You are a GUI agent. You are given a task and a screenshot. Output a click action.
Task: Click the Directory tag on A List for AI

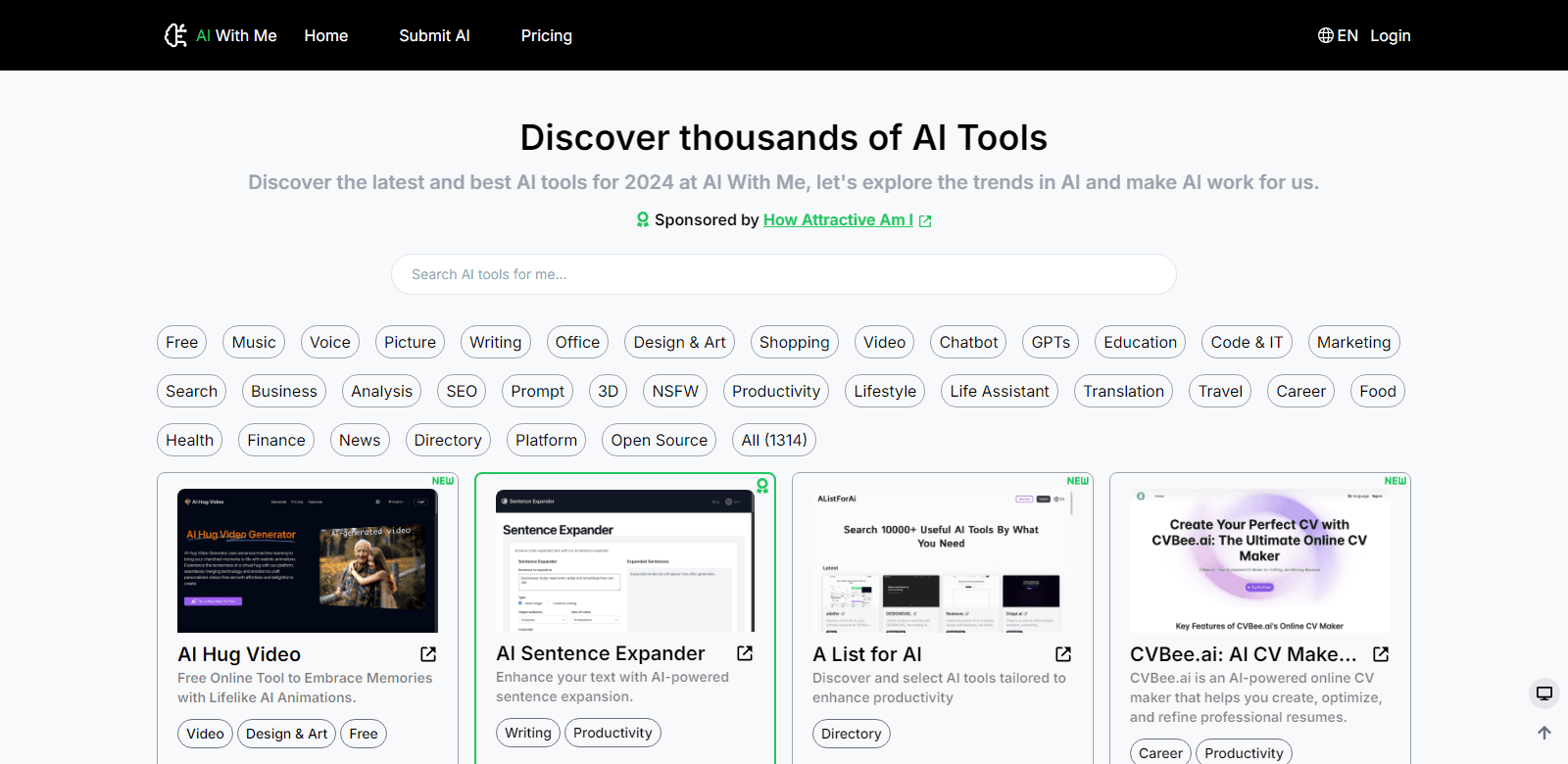click(x=852, y=734)
